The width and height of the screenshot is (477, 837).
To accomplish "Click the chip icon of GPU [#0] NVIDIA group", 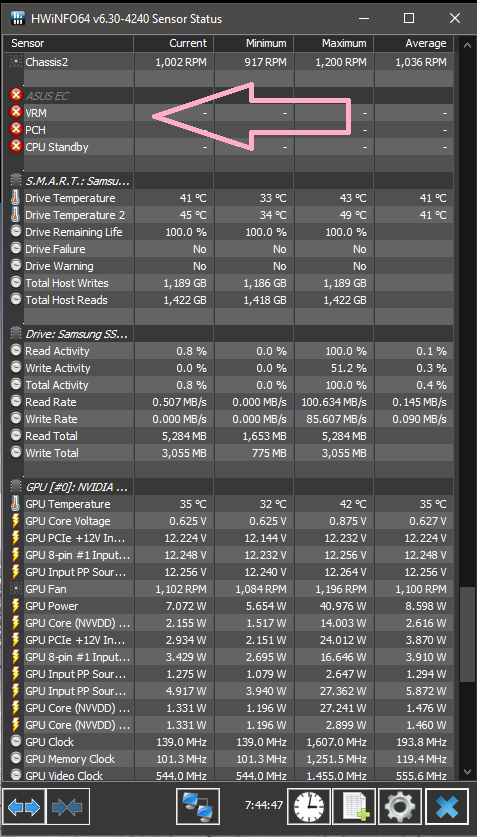I will (x=16, y=487).
